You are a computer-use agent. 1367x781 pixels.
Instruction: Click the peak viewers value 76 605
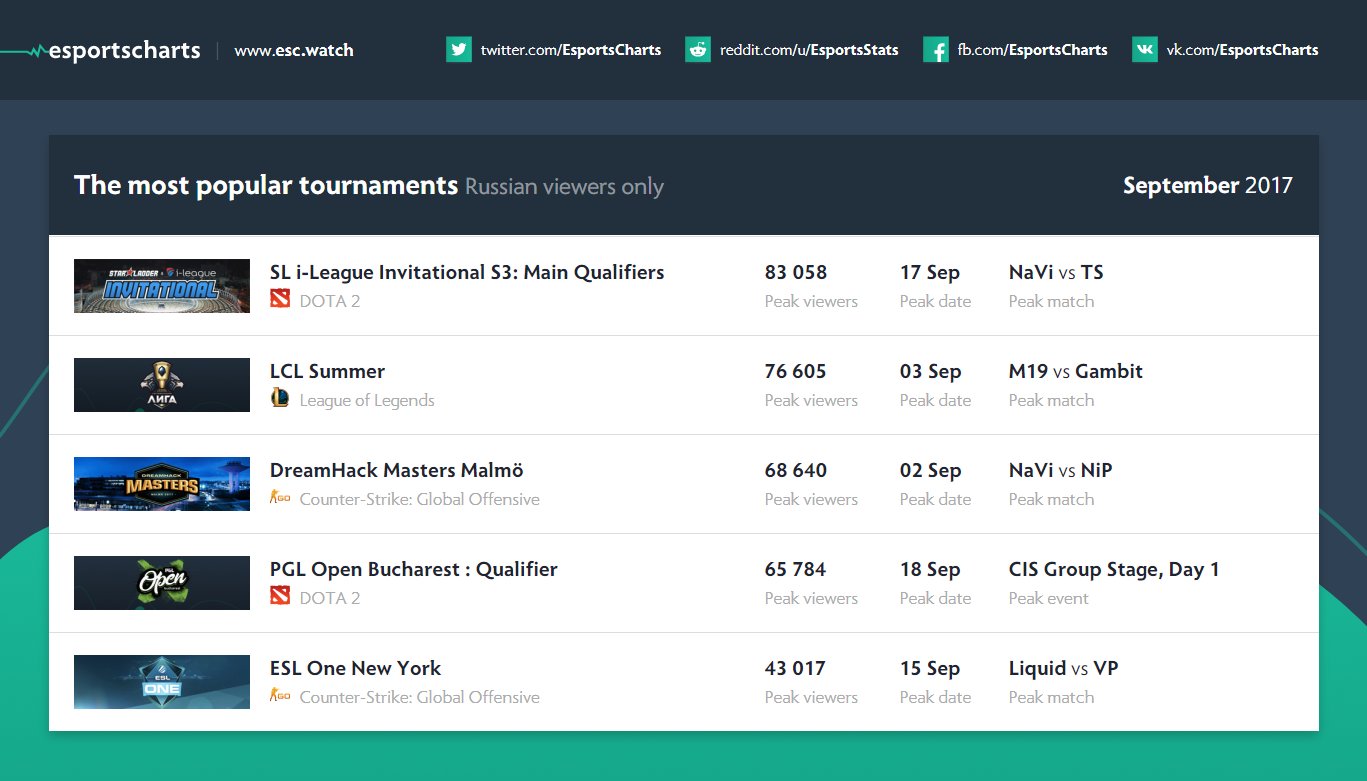[x=796, y=371]
